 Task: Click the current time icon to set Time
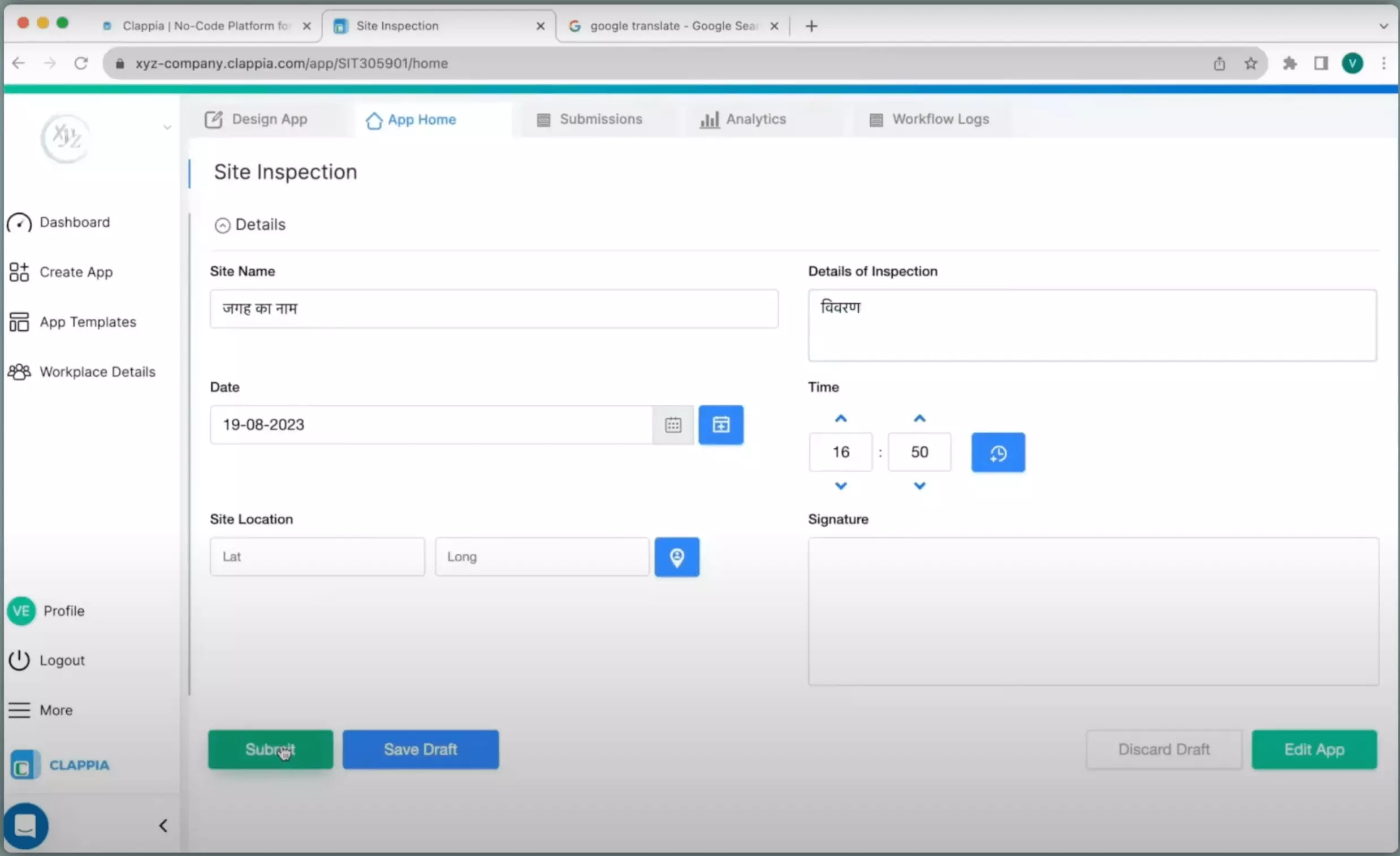(998, 452)
